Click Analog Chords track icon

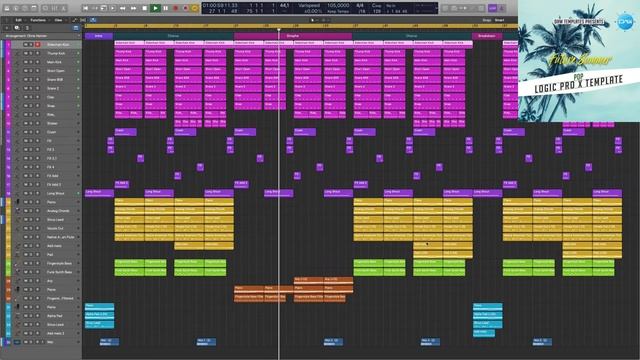pos(18,211)
